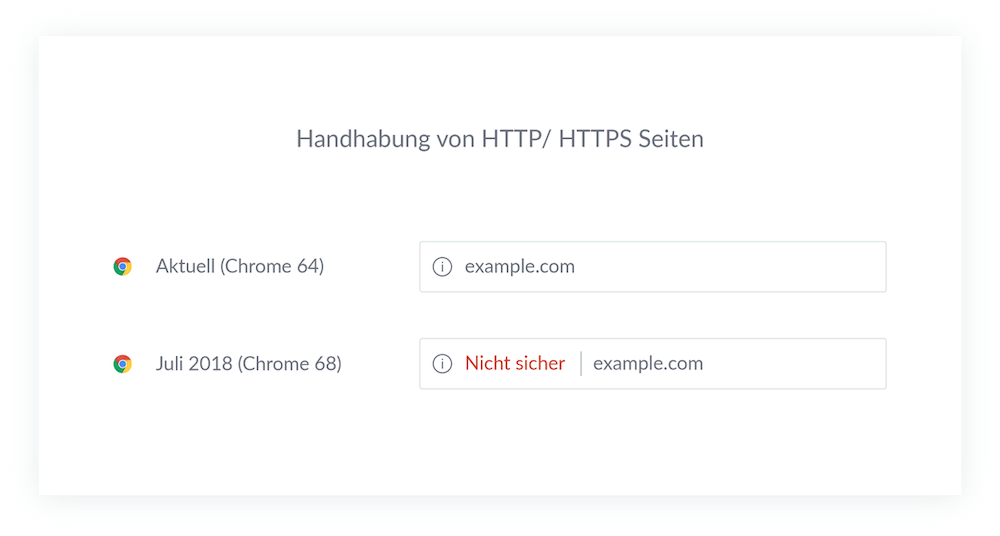This screenshot has height=536, width=1000.
Task: Click the red Nicht sicher warning label
Action: click(515, 363)
